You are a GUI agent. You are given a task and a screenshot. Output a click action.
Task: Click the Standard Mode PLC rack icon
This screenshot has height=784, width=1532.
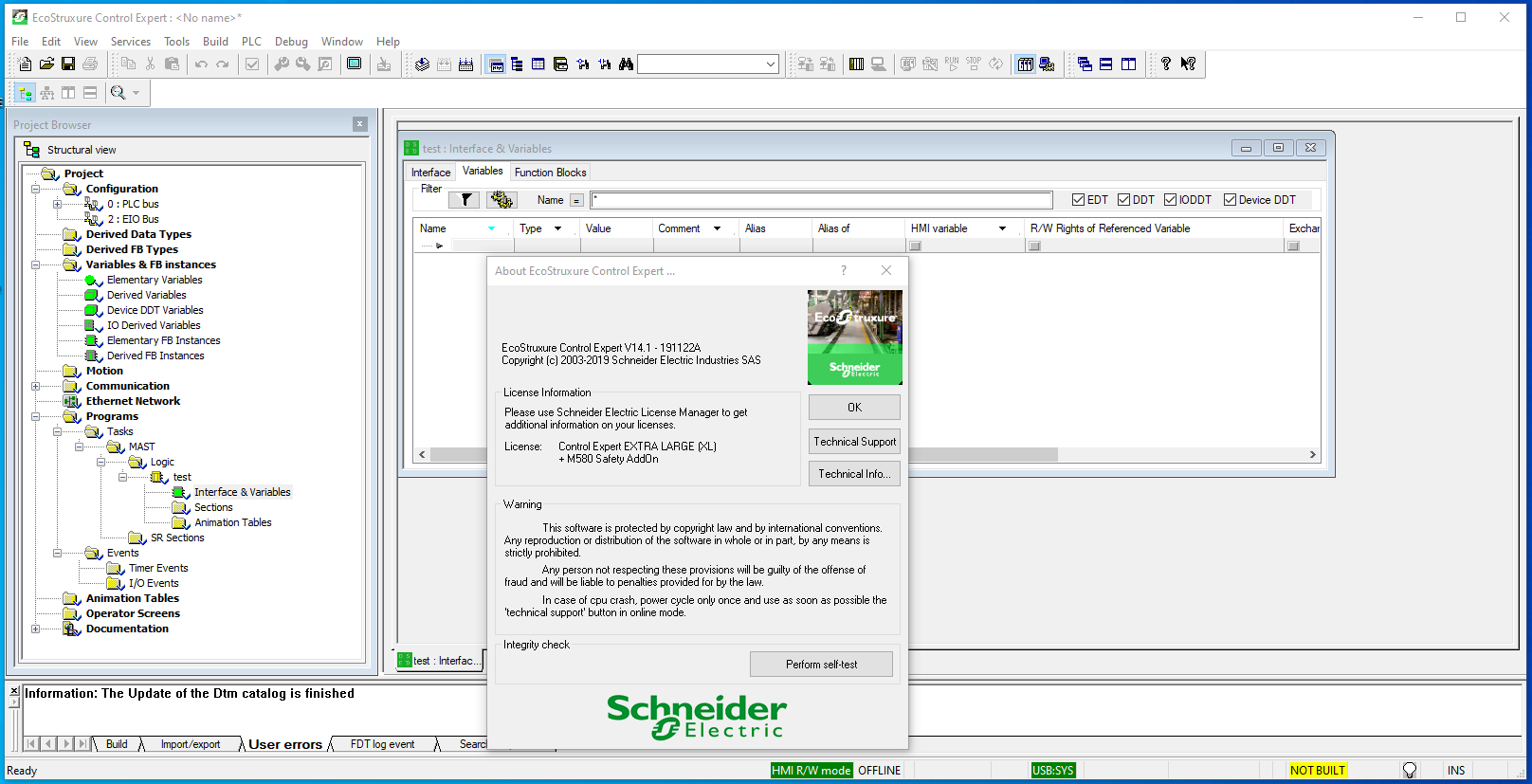(1025, 64)
